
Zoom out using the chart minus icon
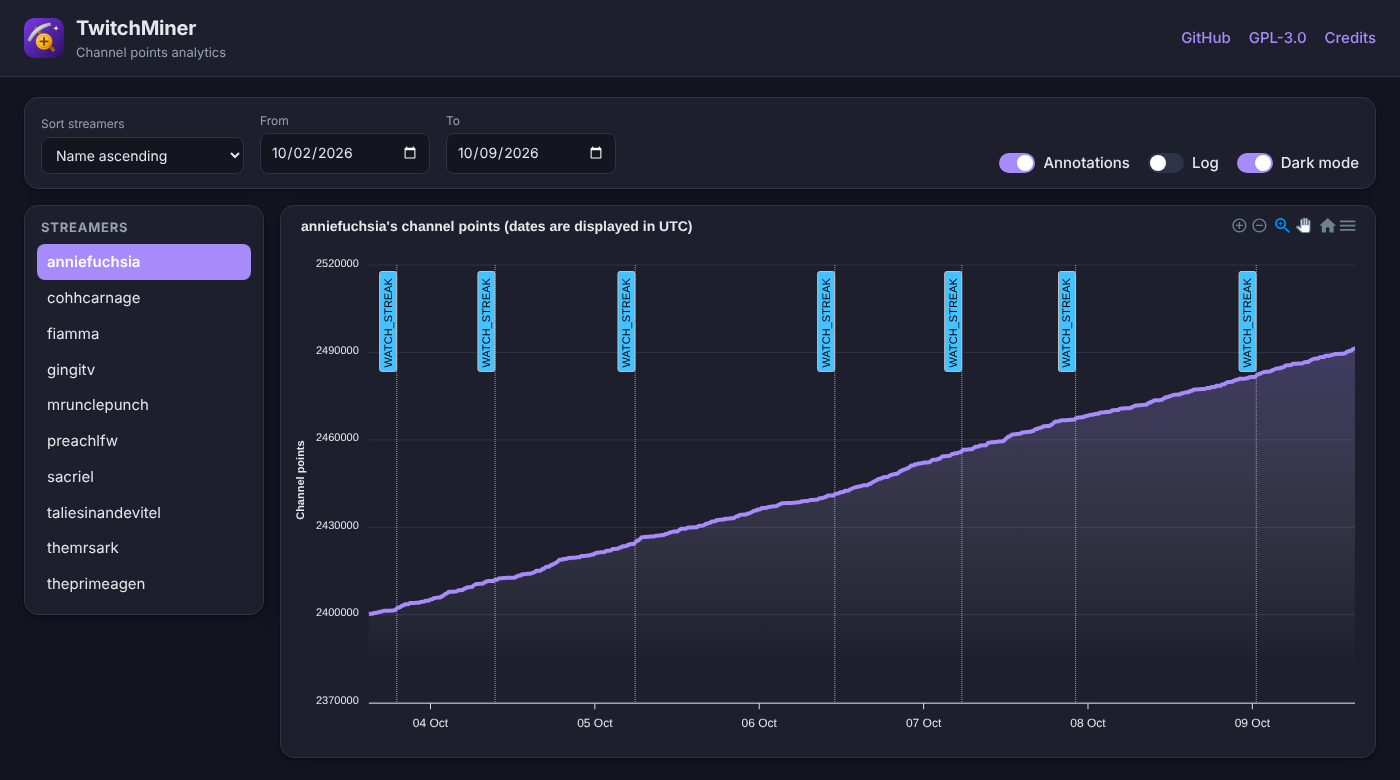[1260, 226]
